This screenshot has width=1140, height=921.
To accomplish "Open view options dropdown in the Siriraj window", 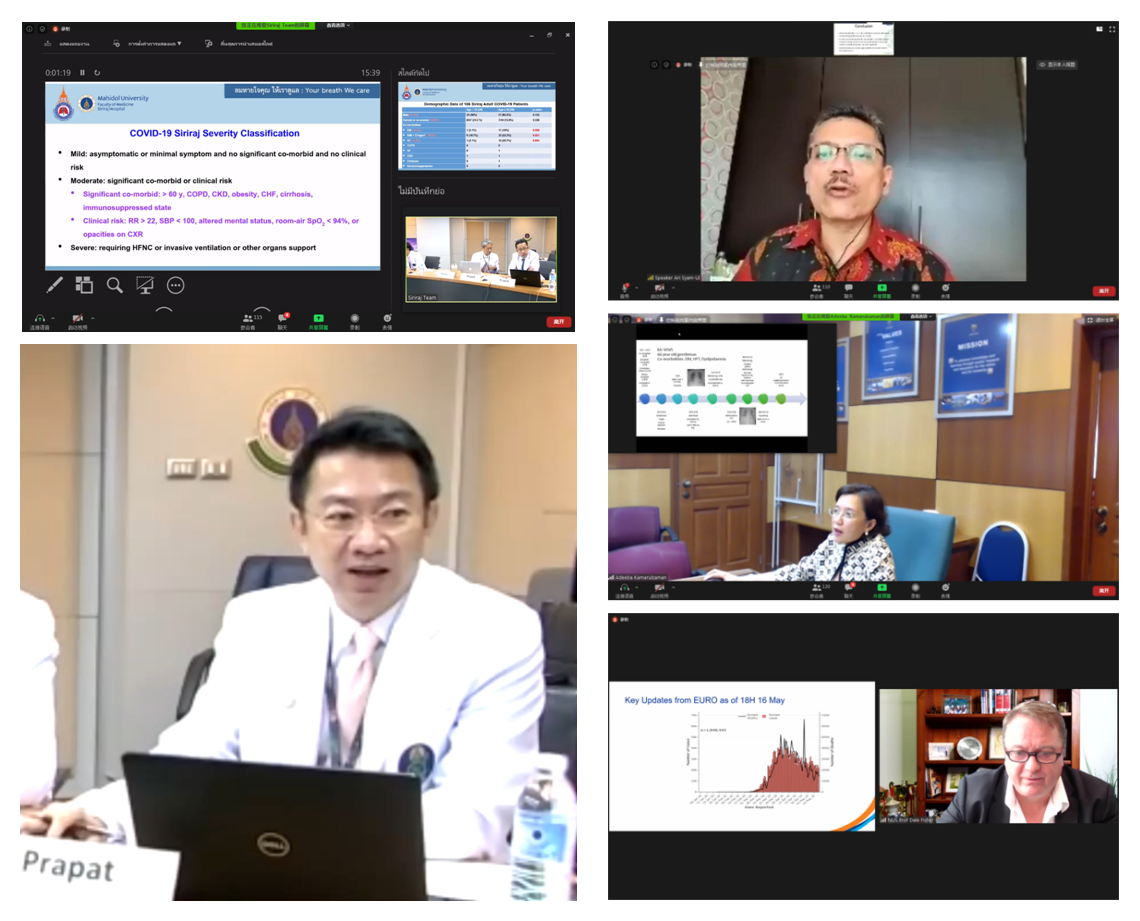I will click(x=338, y=25).
